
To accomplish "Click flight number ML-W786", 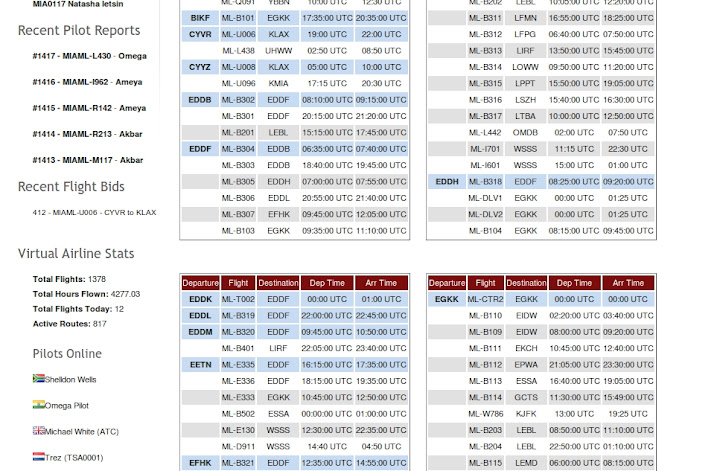I will pyautogui.click(x=485, y=414).
